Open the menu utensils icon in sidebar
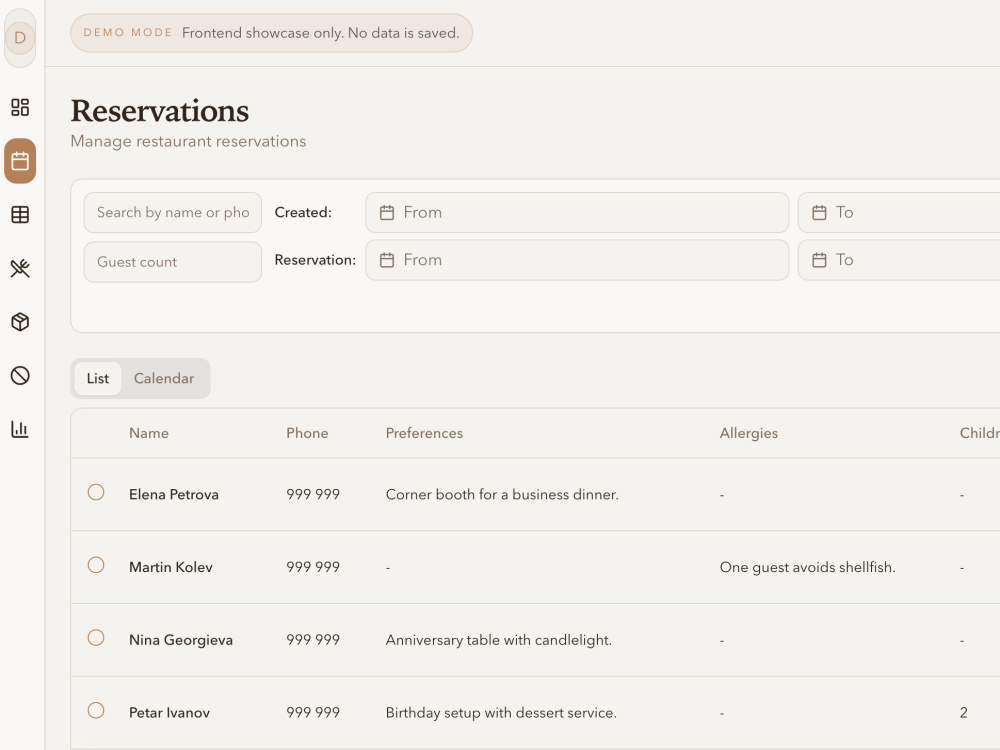1000x750 pixels. click(x=20, y=268)
